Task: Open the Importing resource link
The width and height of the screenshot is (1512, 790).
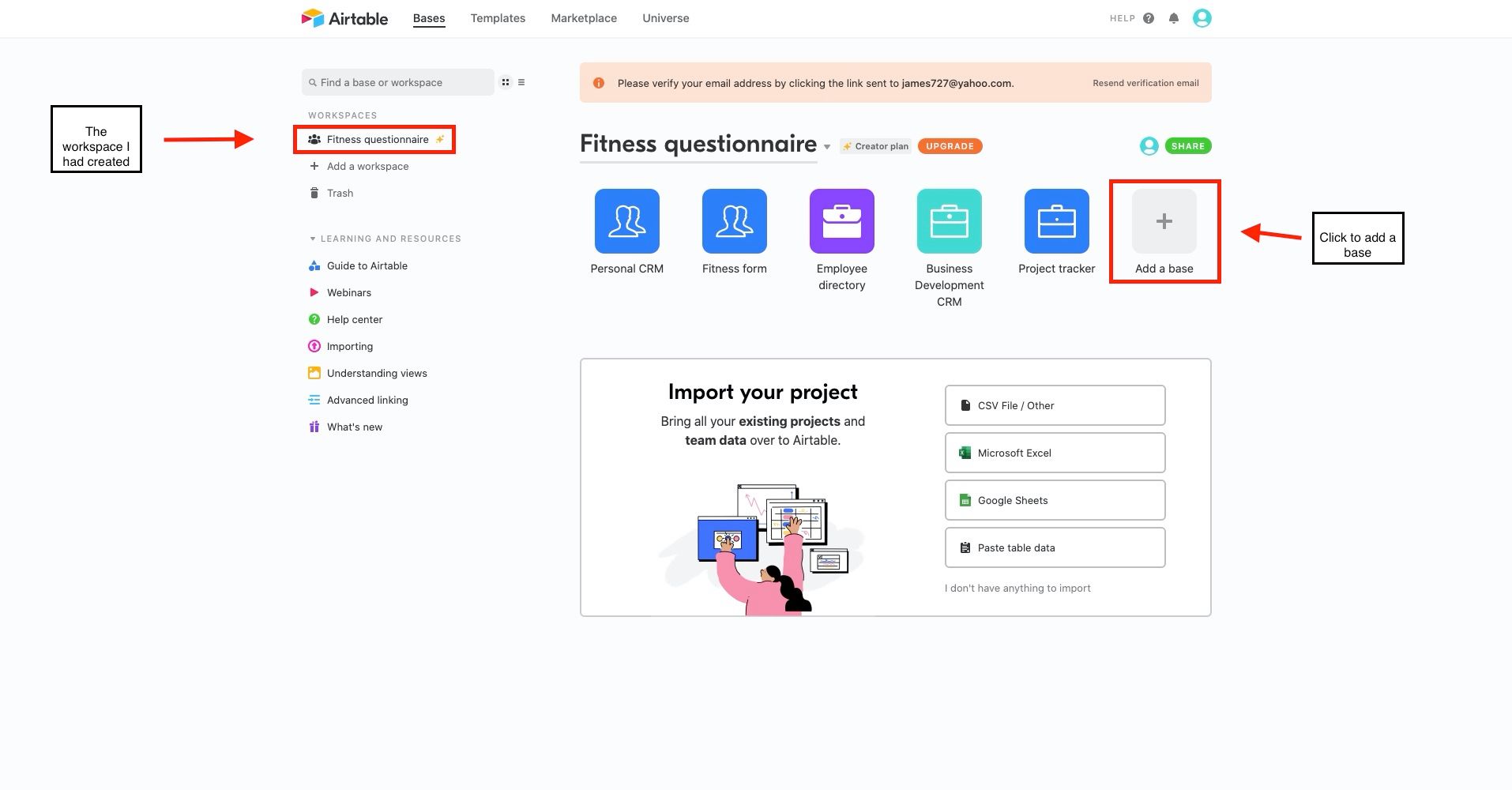Action: (x=350, y=346)
